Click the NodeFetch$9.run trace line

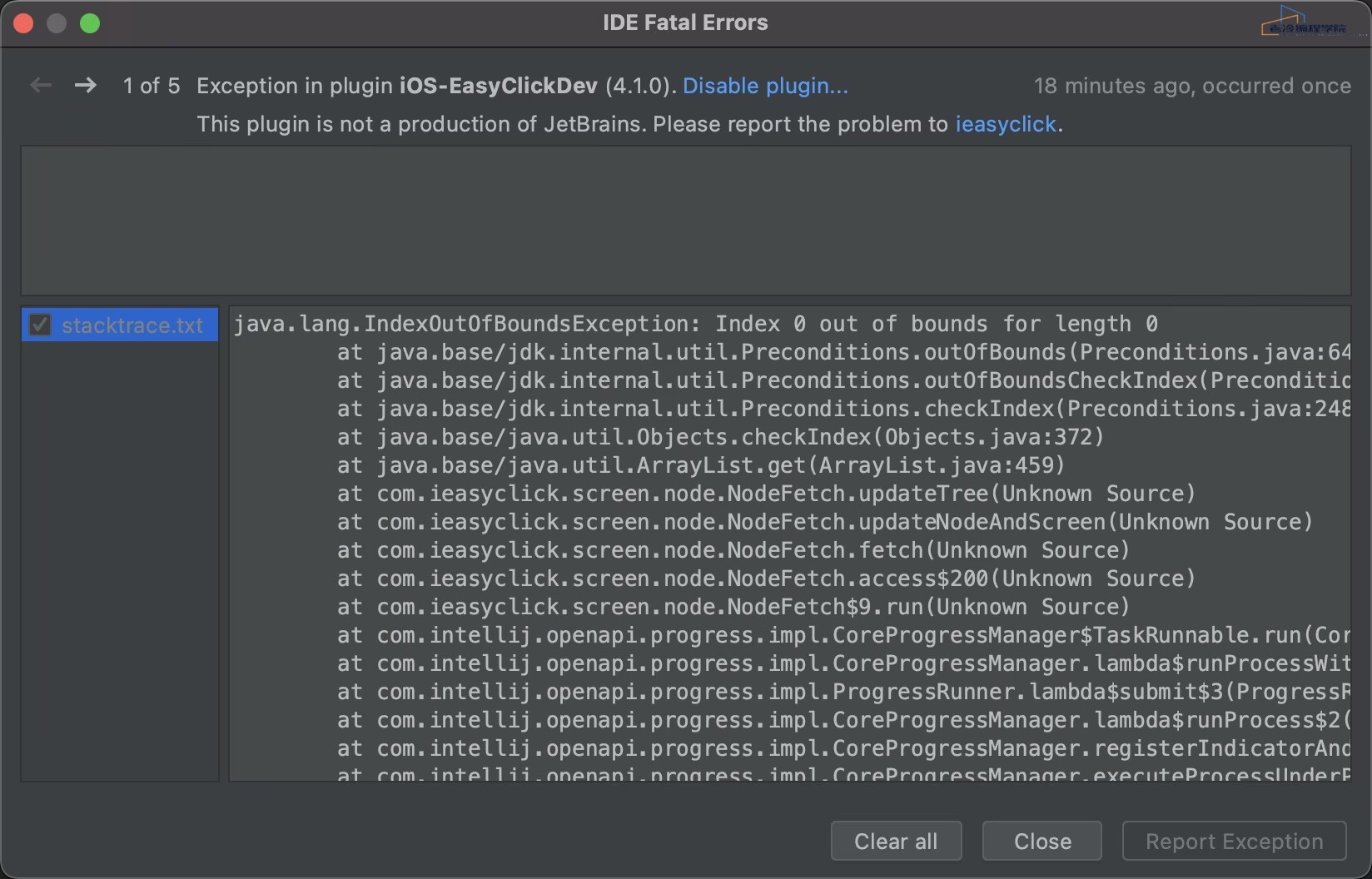pyautogui.click(x=733, y=607)
